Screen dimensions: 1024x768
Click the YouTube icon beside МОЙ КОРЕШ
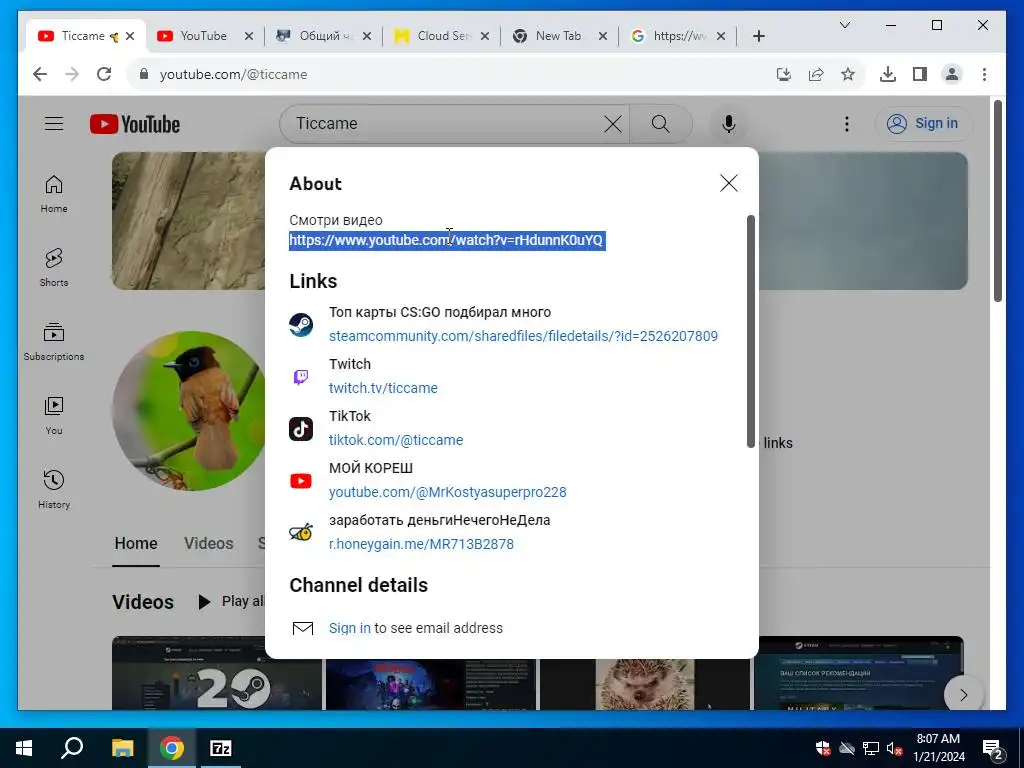point(301,481)
